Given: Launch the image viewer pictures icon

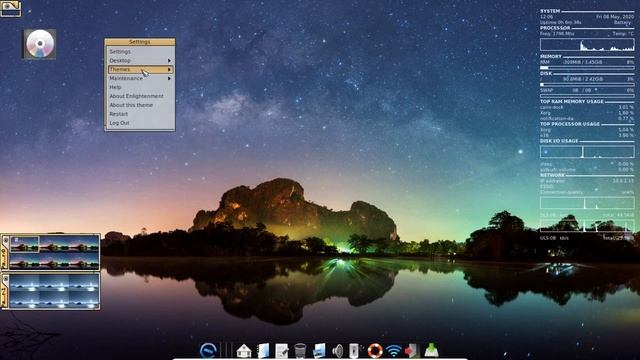Looking at the screenshot, I should (319, 351).
